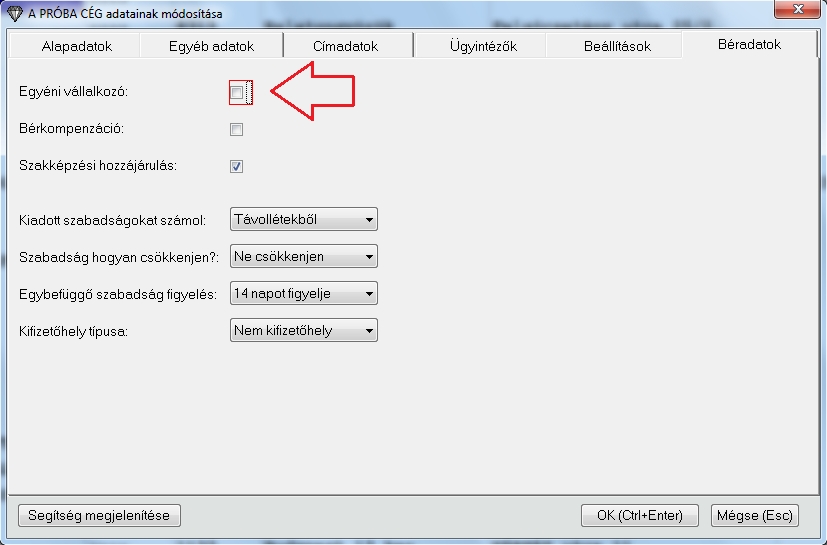
Task: Open the Egybefüggő szabadság figyelés dropdown
Action: click(x=304, y=294)
